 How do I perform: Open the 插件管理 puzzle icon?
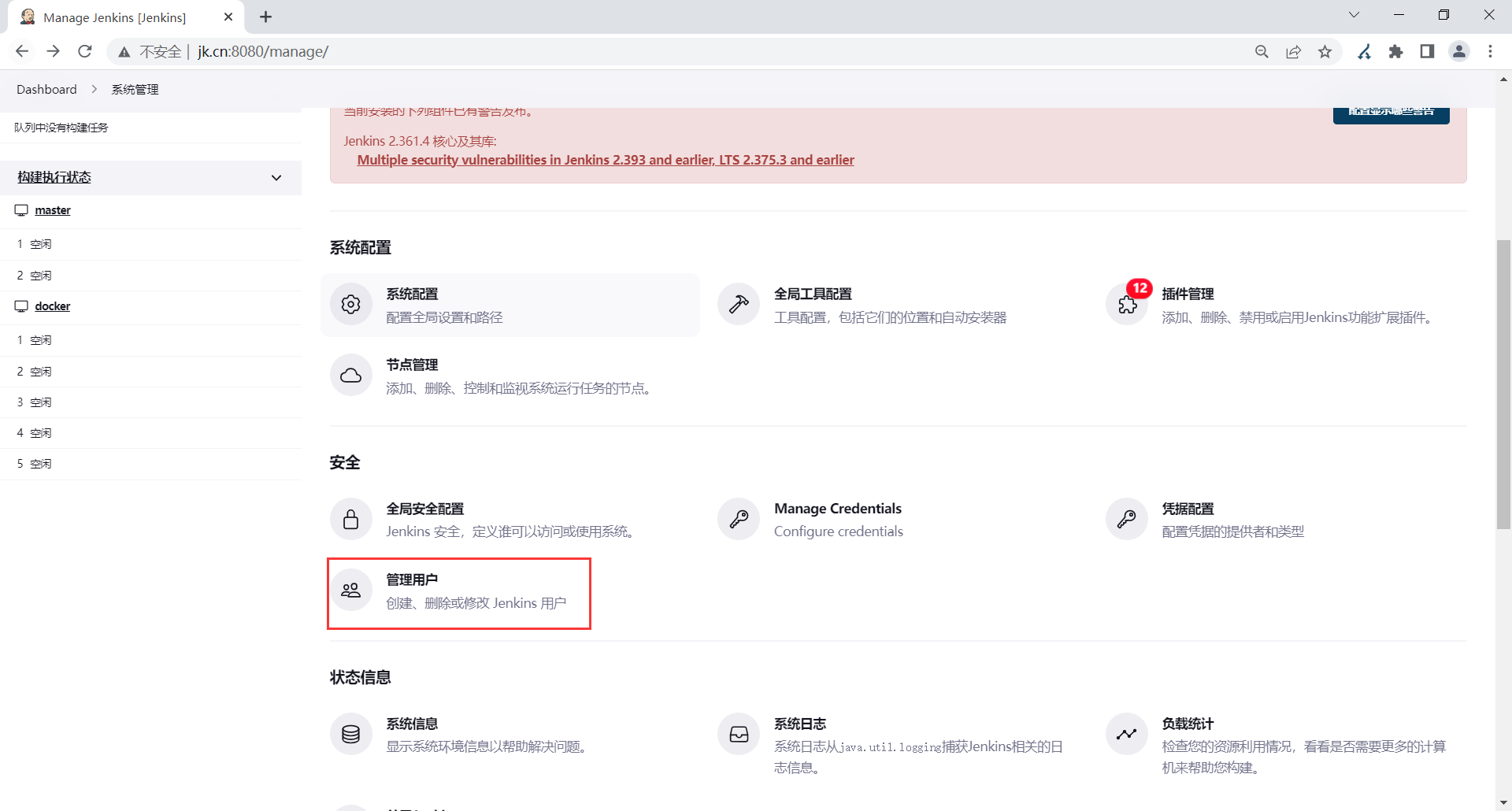(1127, 304)
